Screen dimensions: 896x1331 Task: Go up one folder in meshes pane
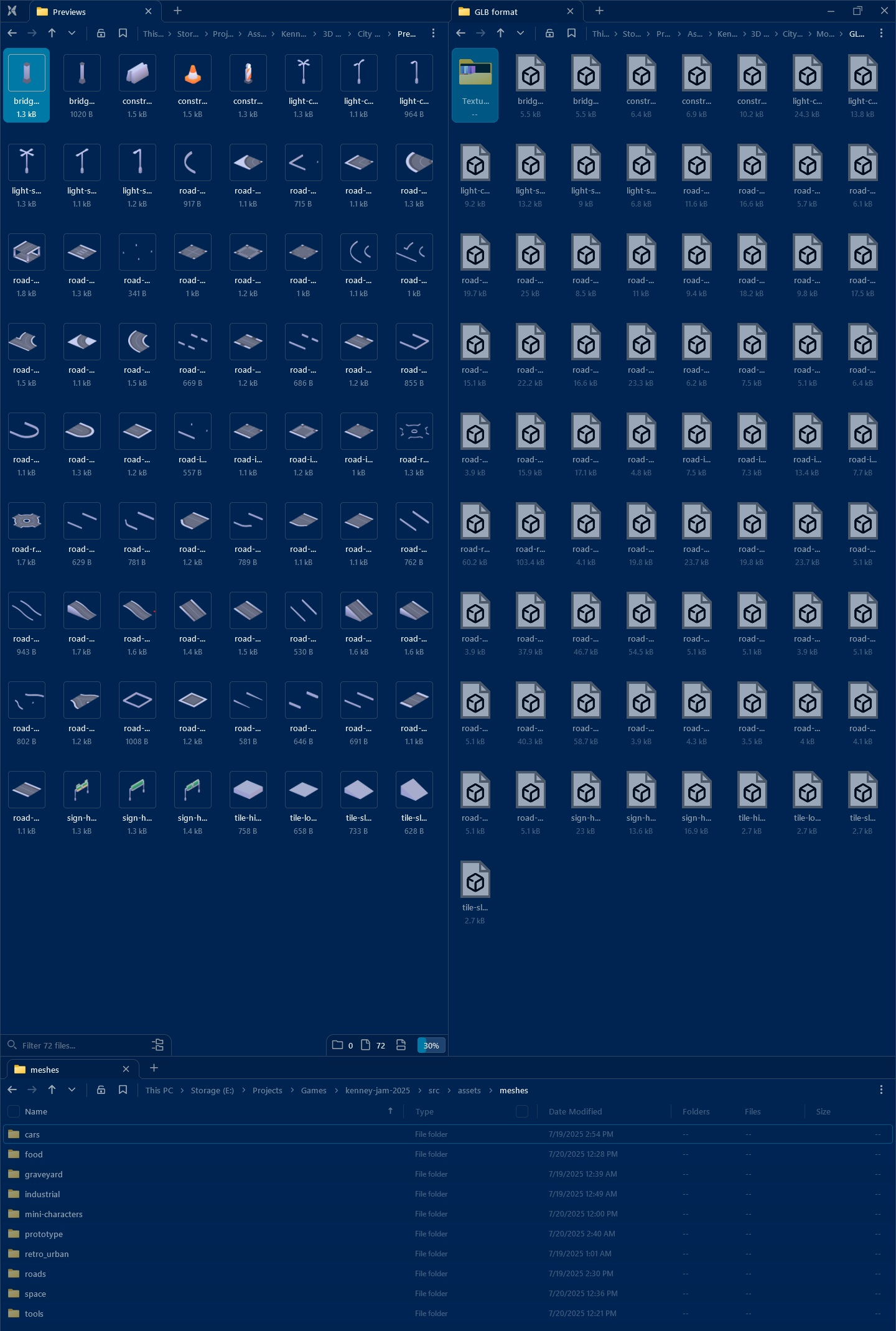click(x=52, y=1090)
